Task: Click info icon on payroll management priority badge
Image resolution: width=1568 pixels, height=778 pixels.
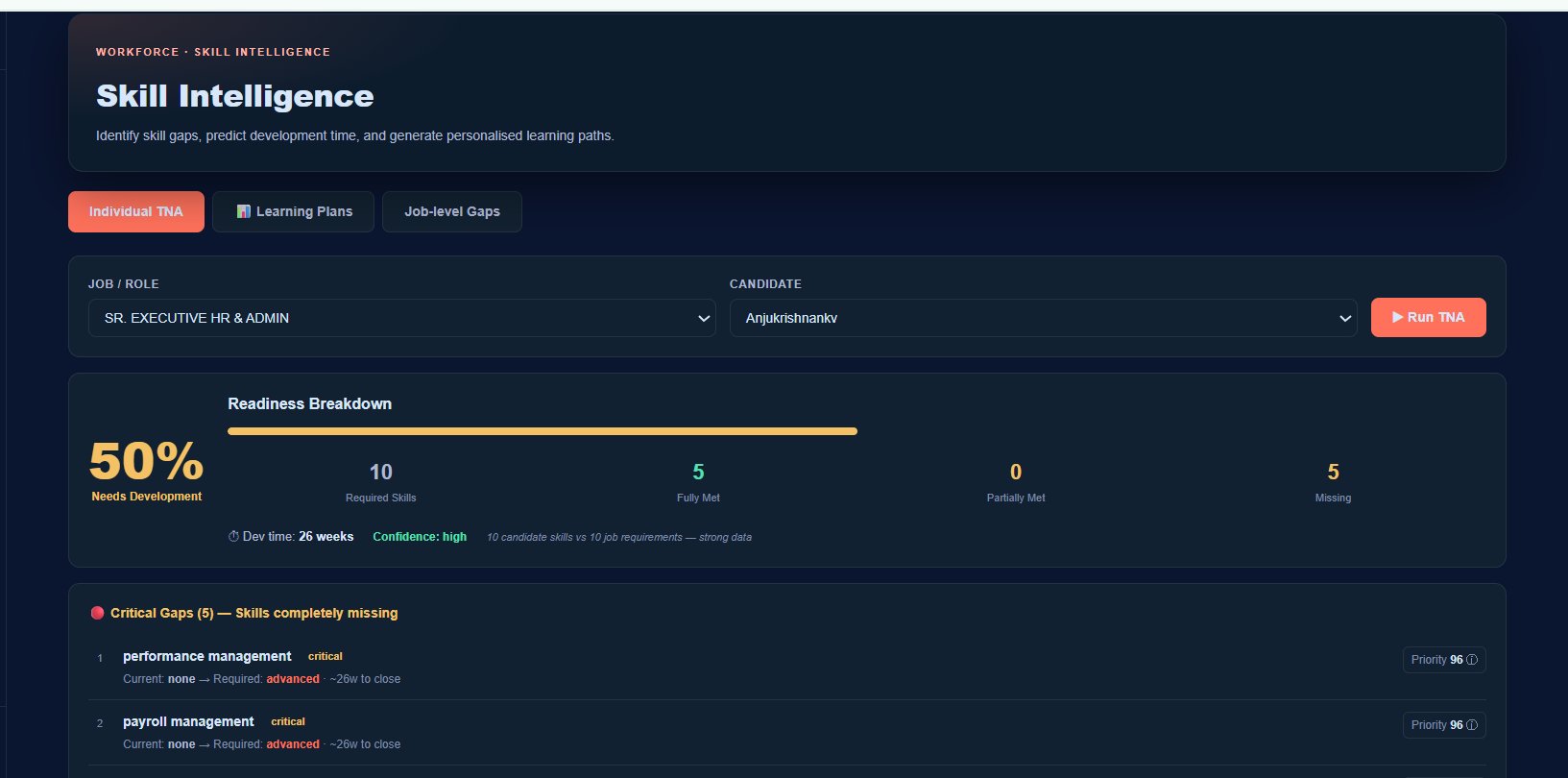Action: point(1472,725)
